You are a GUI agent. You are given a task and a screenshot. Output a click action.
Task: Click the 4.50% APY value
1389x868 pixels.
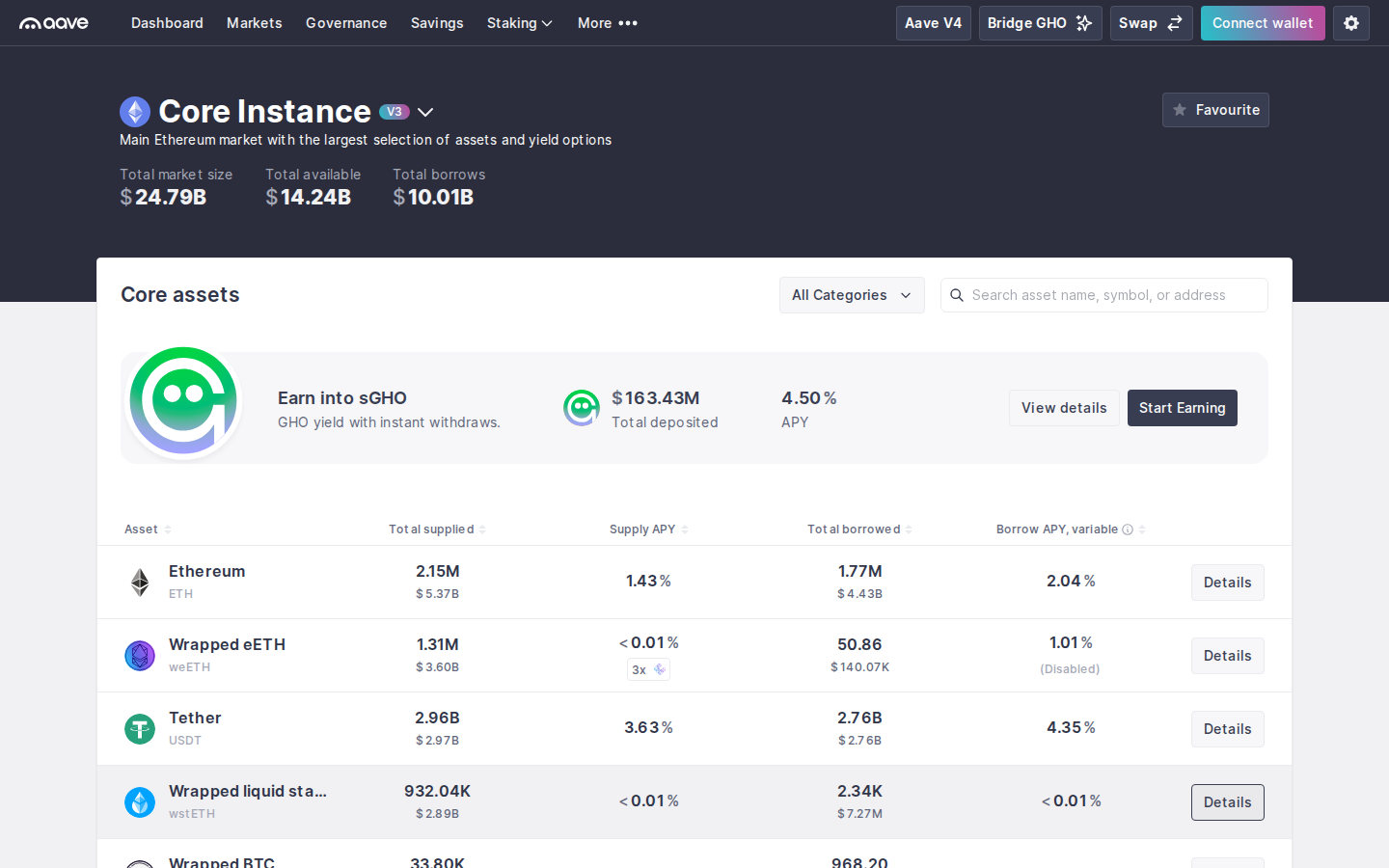coord(809,398)
